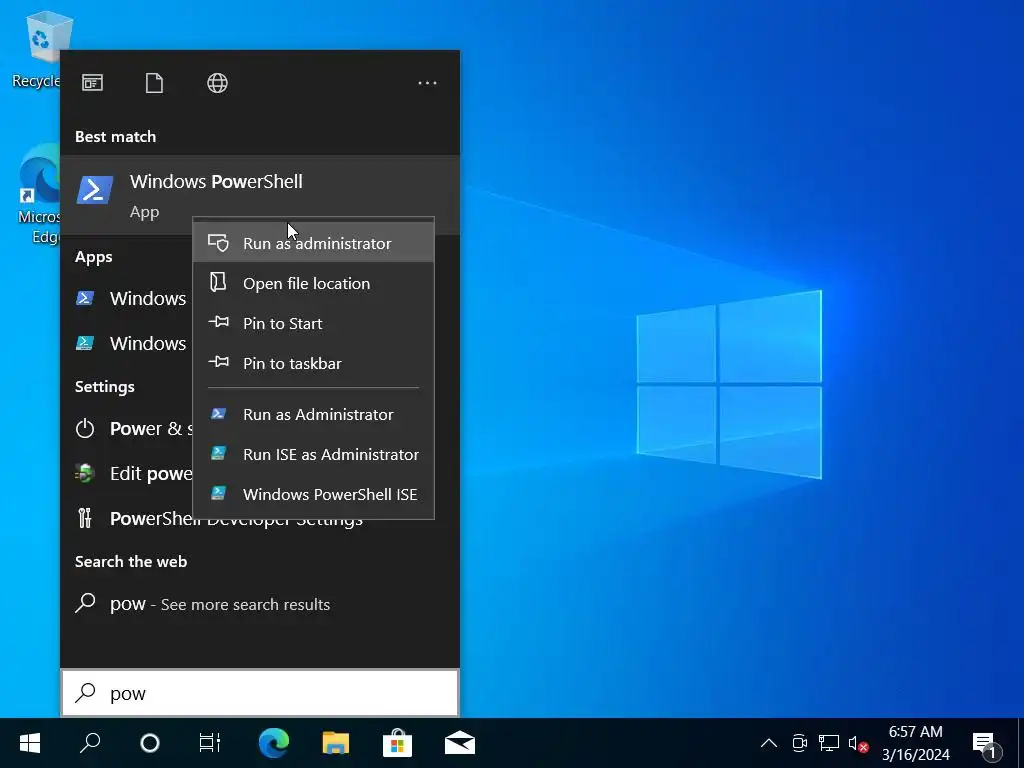Click the icon beside Windows PowerShell ISE entry
This screenshot has width=1024, height=768.
click(218, 493)
